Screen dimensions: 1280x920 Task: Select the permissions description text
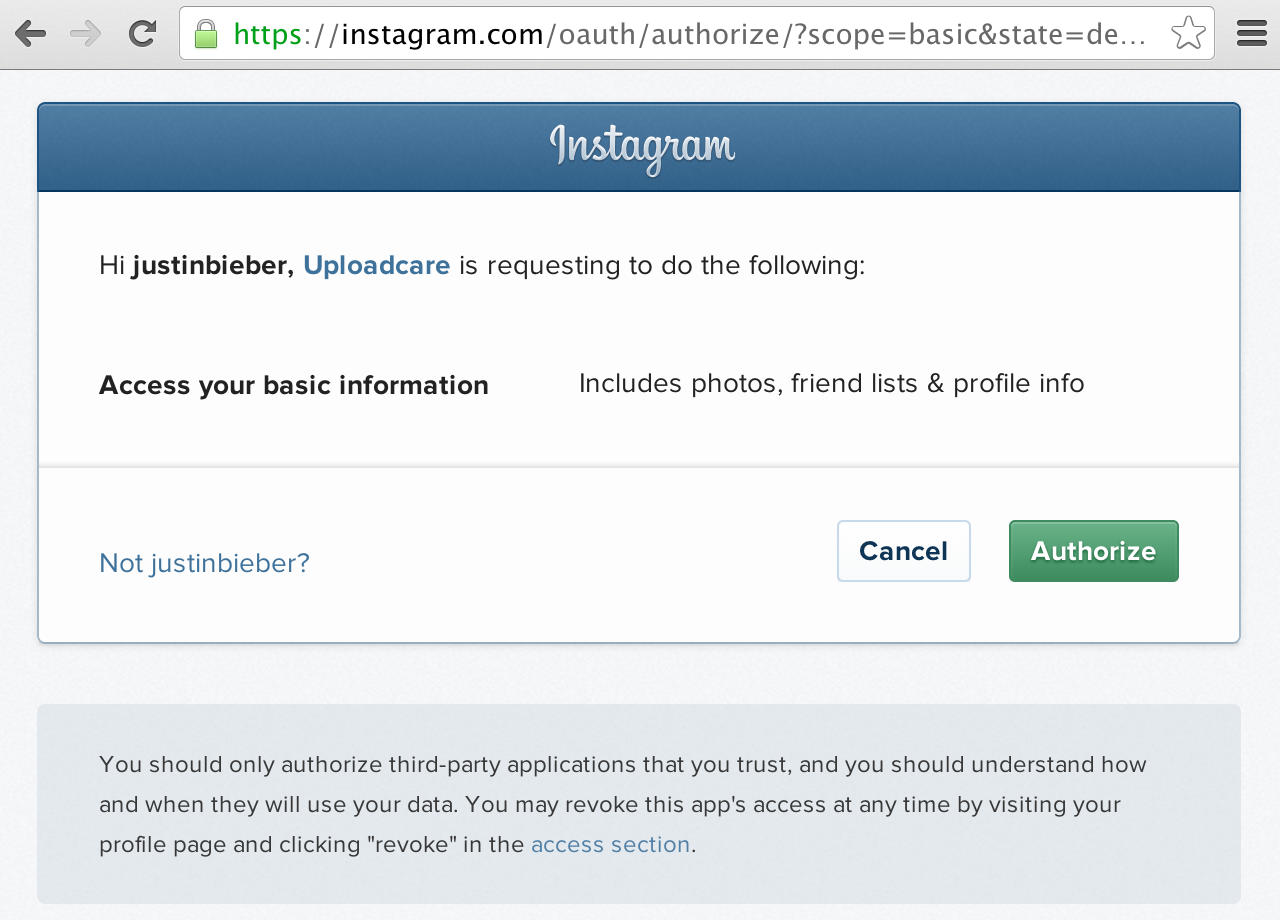pos(831,383)
